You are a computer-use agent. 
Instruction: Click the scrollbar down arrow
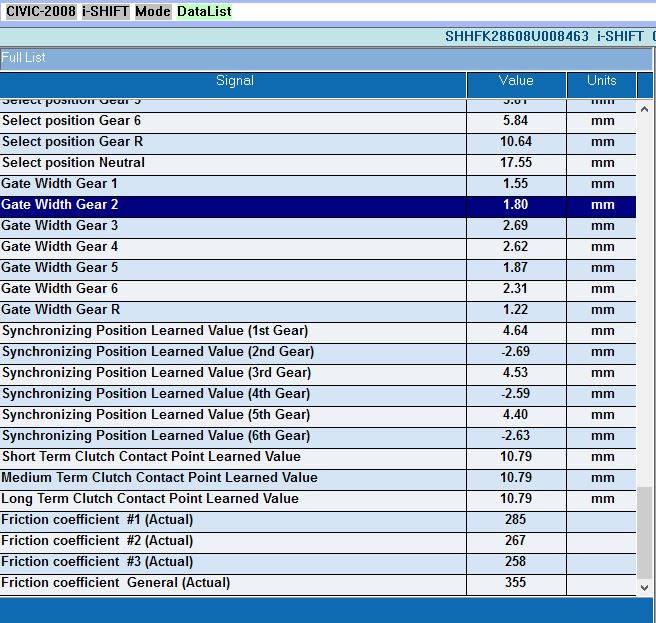tap(644, 587)
